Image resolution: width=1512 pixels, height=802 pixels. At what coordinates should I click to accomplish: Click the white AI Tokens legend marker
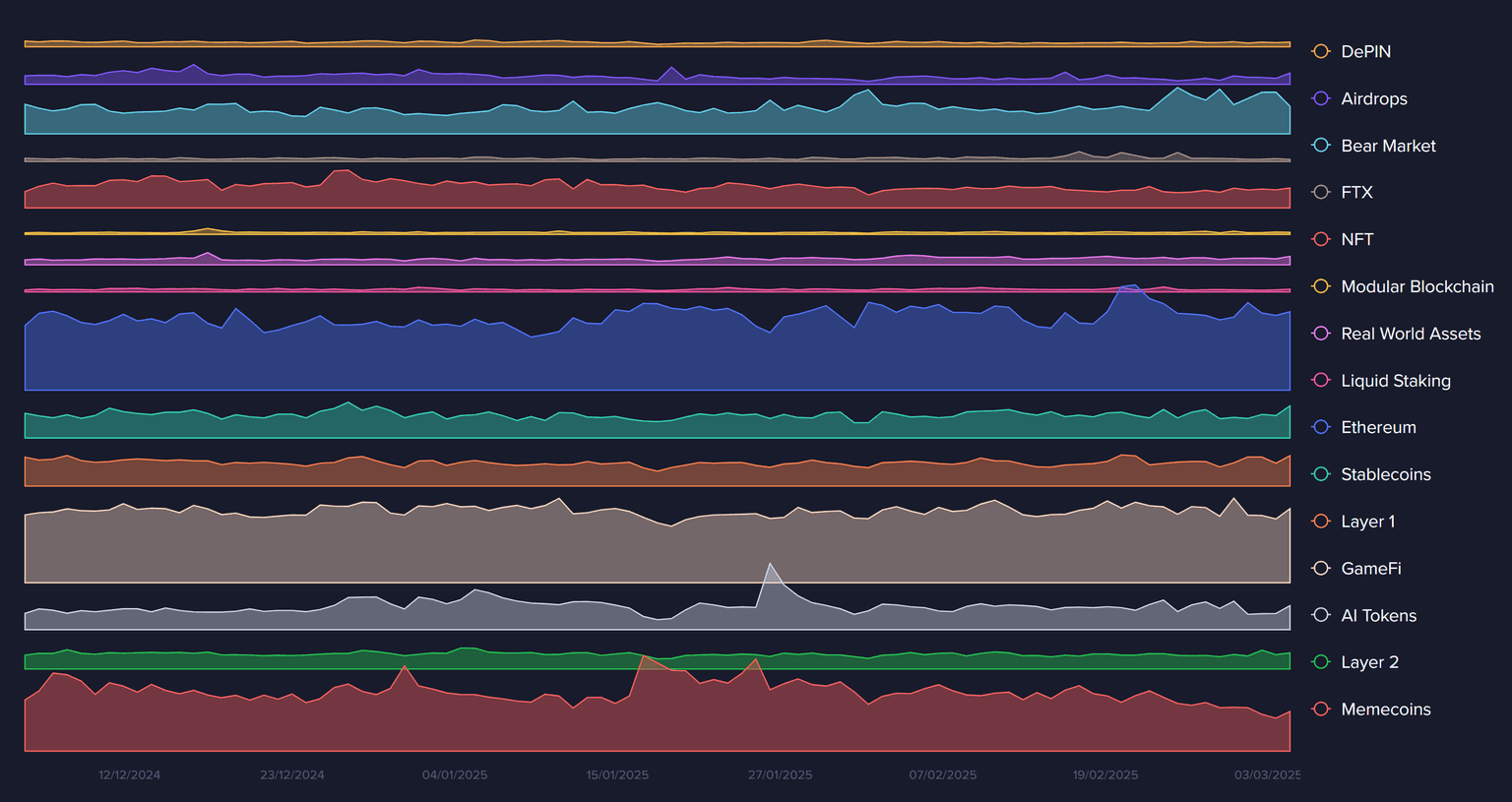coord(1321,615)
